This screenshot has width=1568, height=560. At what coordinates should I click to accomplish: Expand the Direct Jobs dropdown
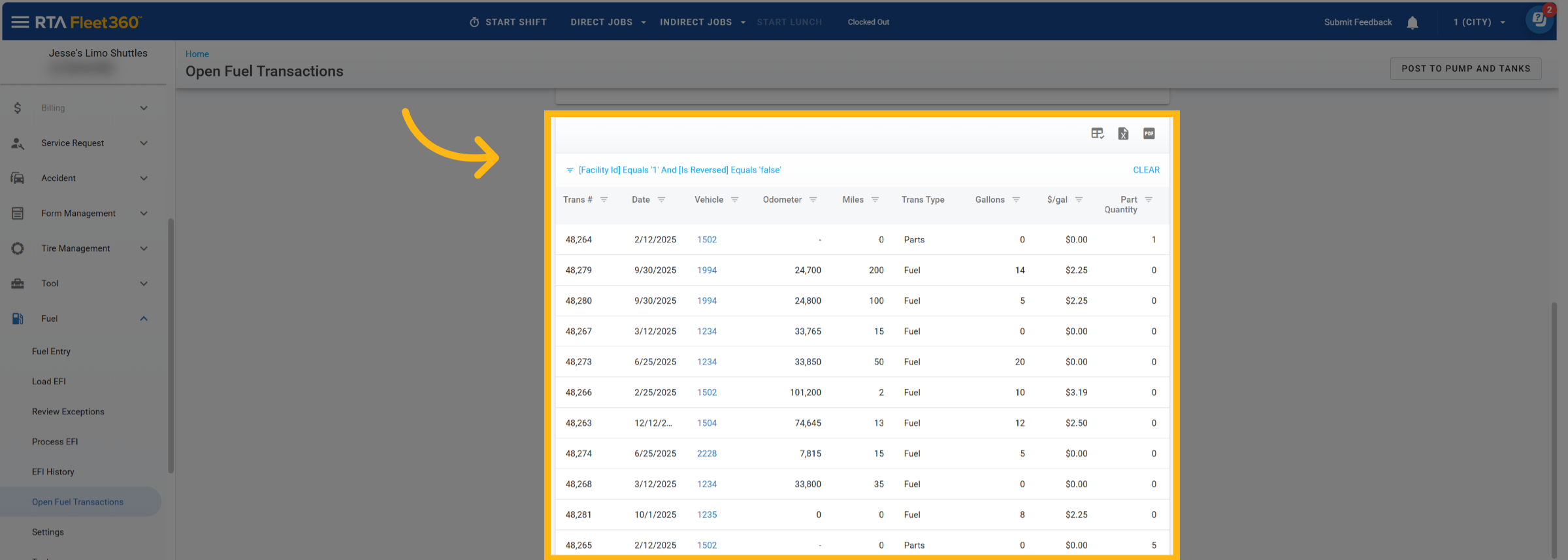[608, 22]
